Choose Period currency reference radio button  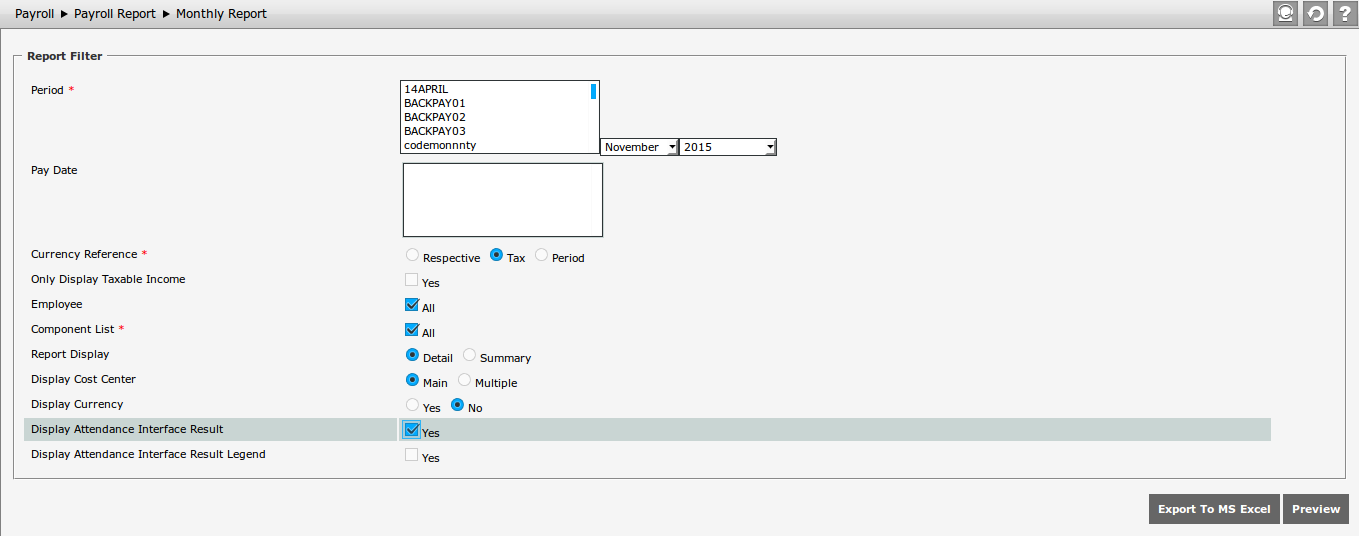point(541,255)
